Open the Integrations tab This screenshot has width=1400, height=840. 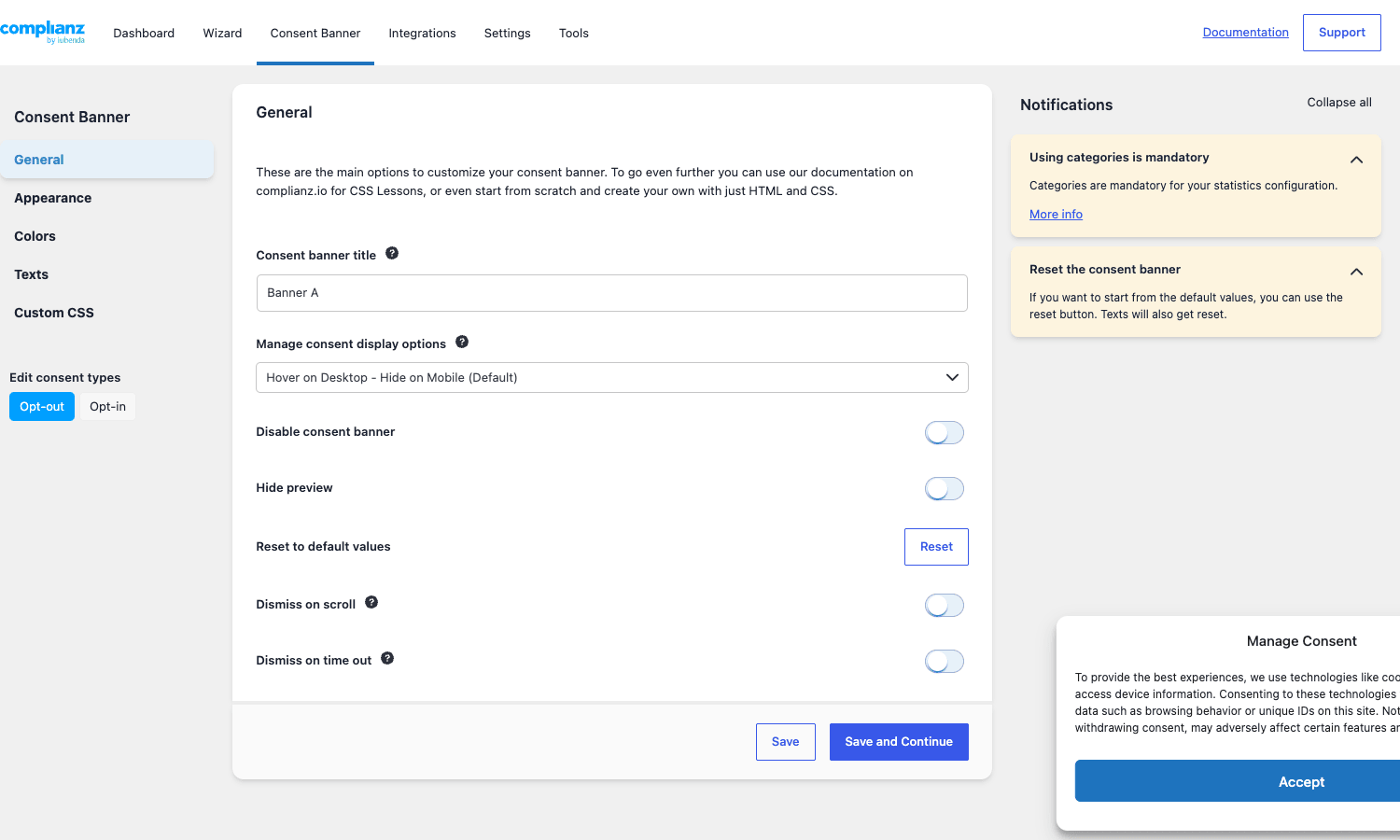click(422, 33)
